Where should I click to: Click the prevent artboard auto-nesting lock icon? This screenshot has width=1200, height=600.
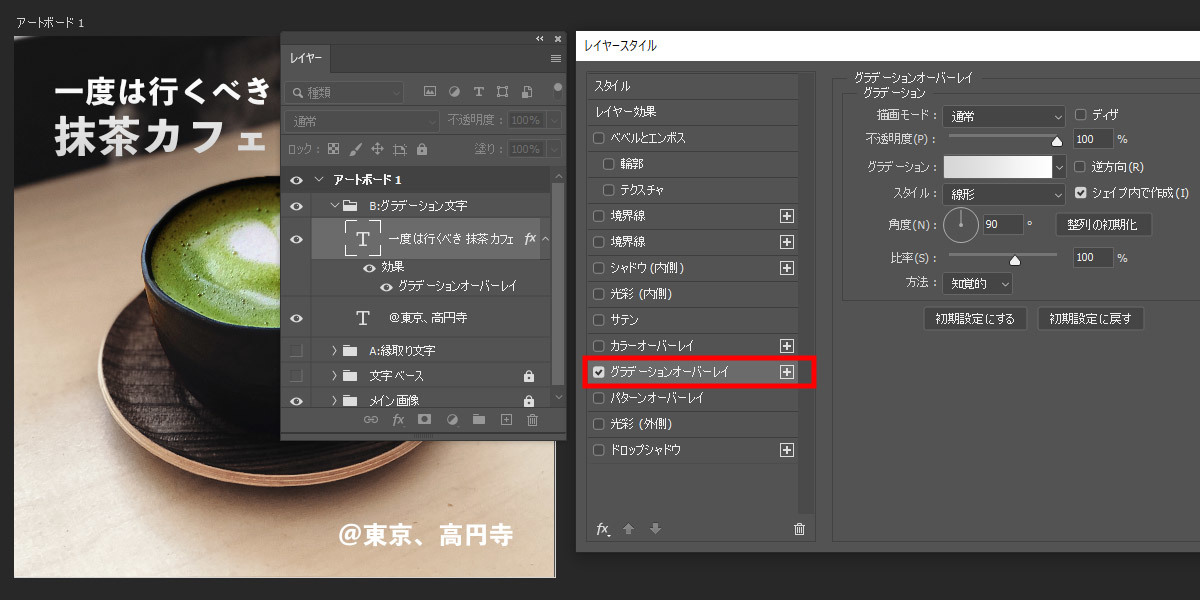(x=400, y=149)
